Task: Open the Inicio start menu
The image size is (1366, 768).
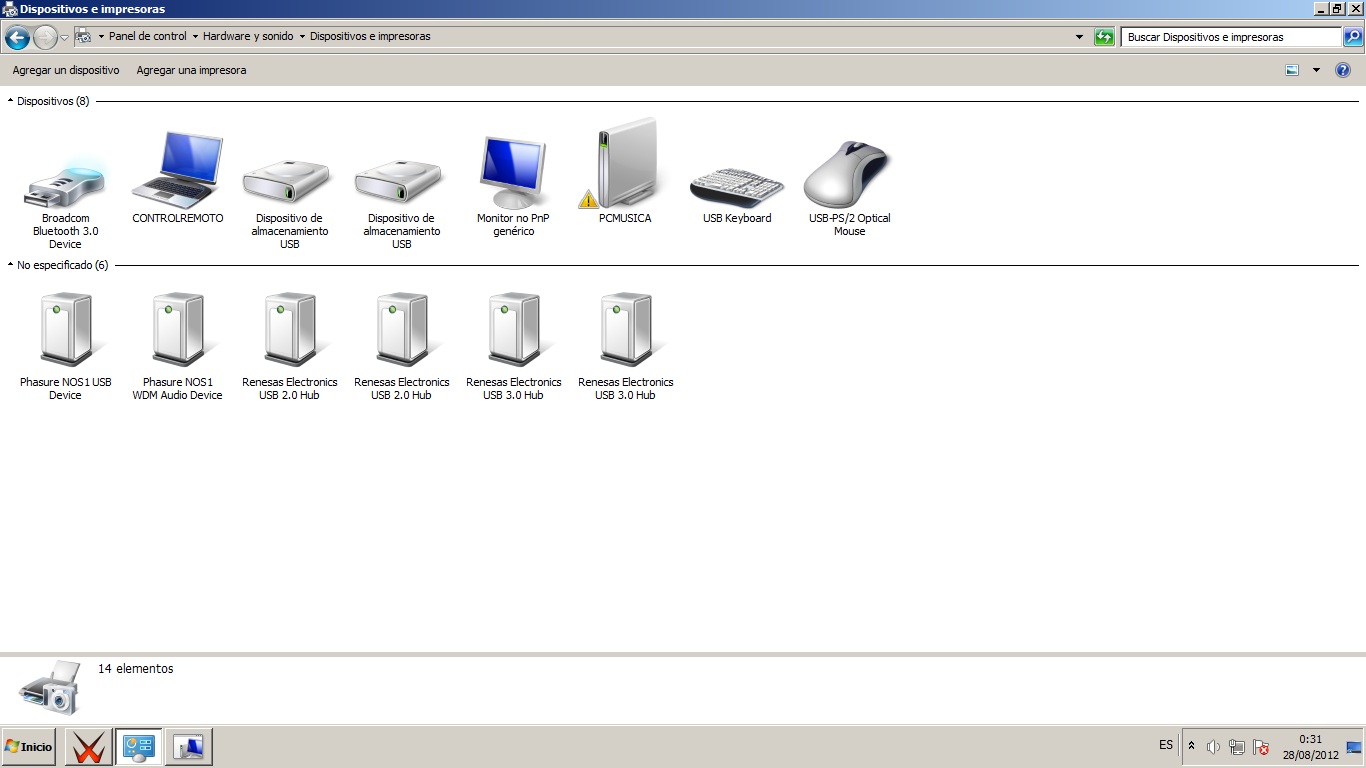Action: click(28, 747)
